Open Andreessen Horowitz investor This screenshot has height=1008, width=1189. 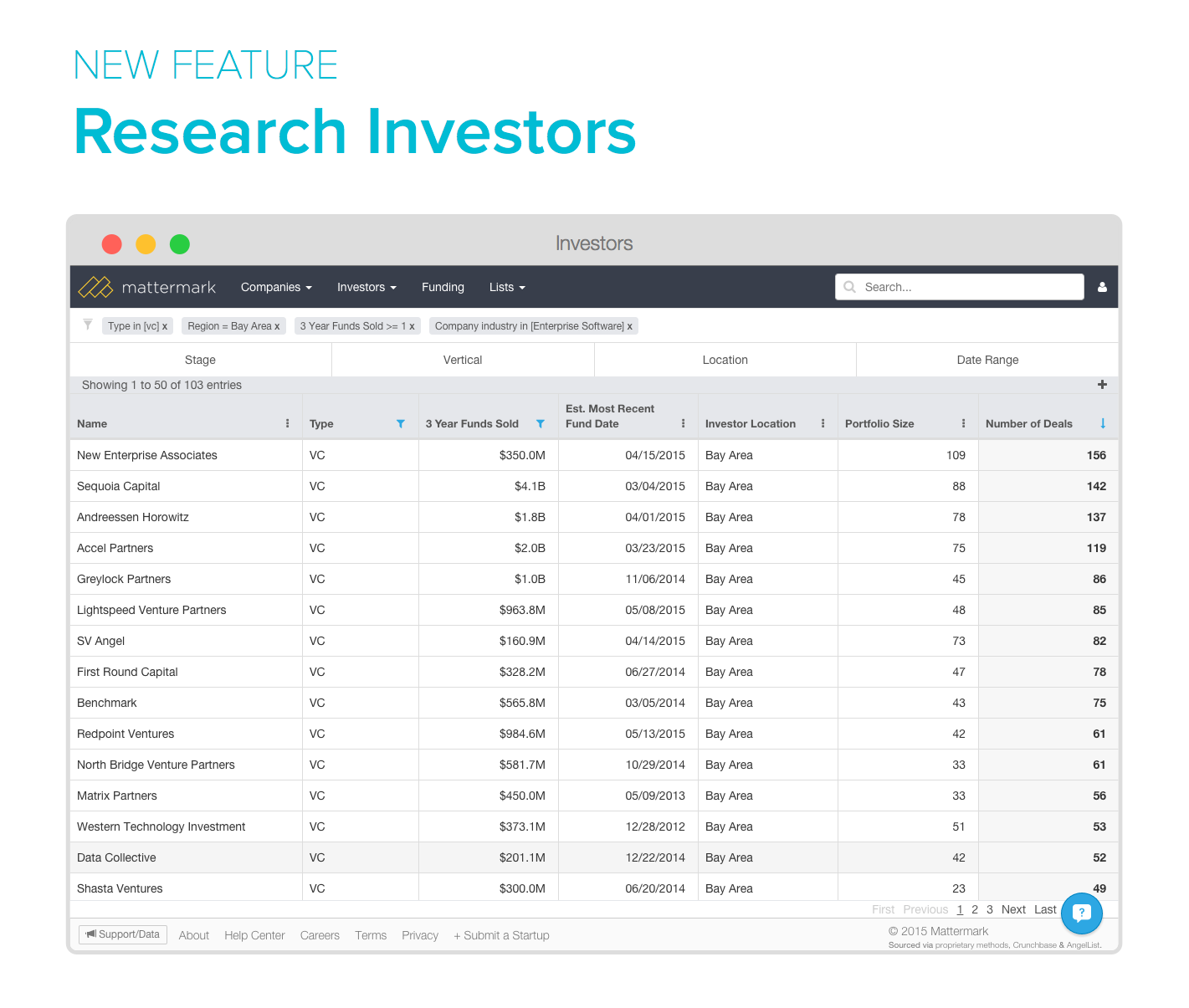coord(133,517)
